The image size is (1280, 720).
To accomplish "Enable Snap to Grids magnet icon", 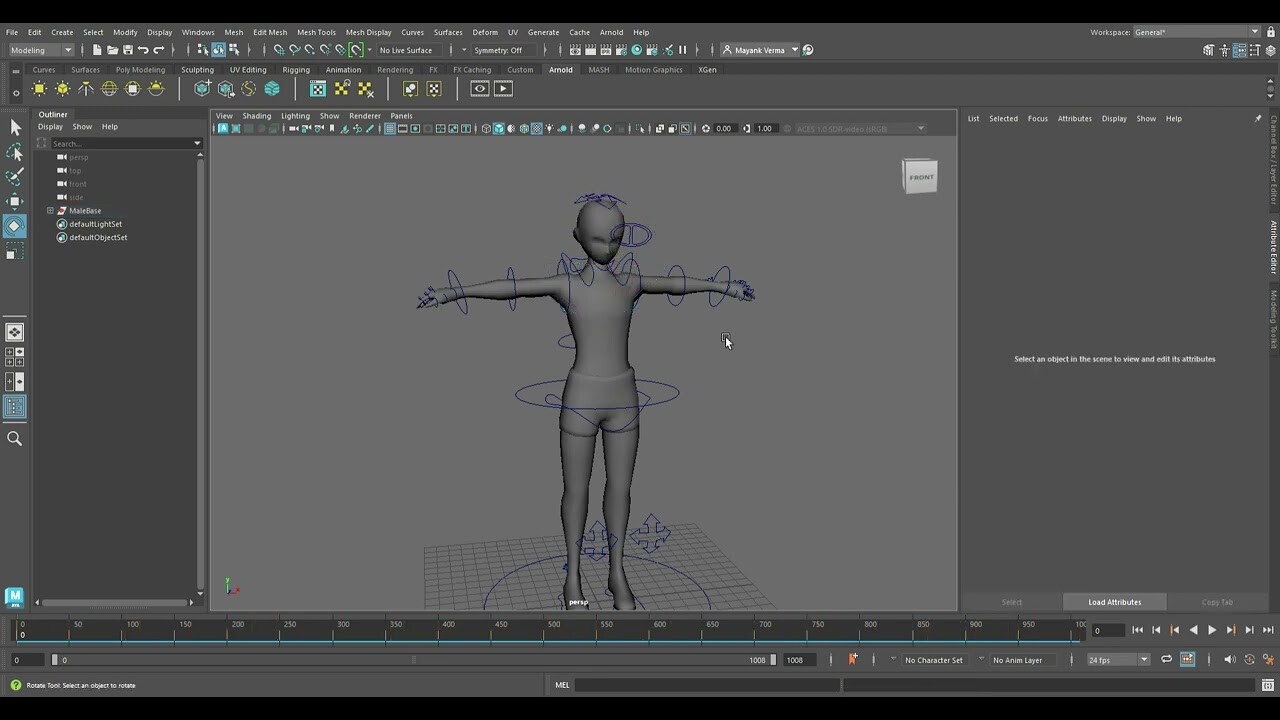I will coord(280,50).
